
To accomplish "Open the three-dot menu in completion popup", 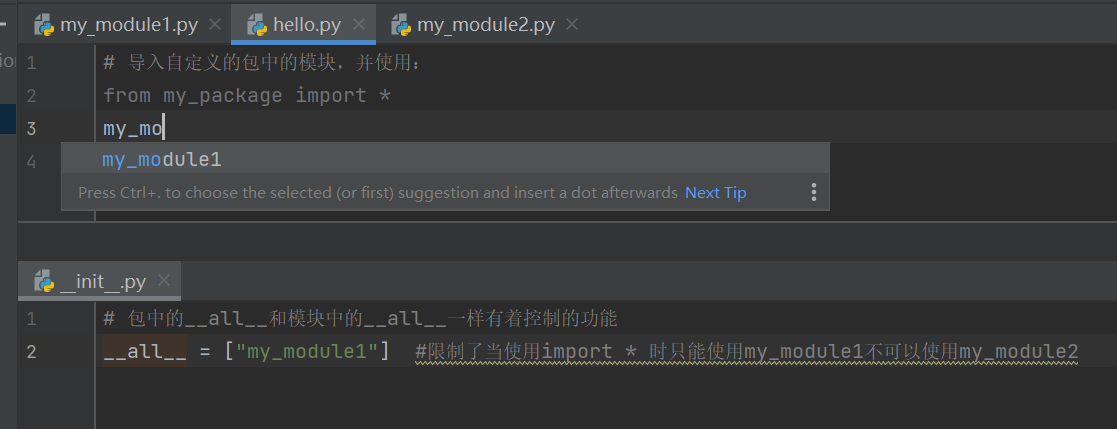I will click(813, 192).
